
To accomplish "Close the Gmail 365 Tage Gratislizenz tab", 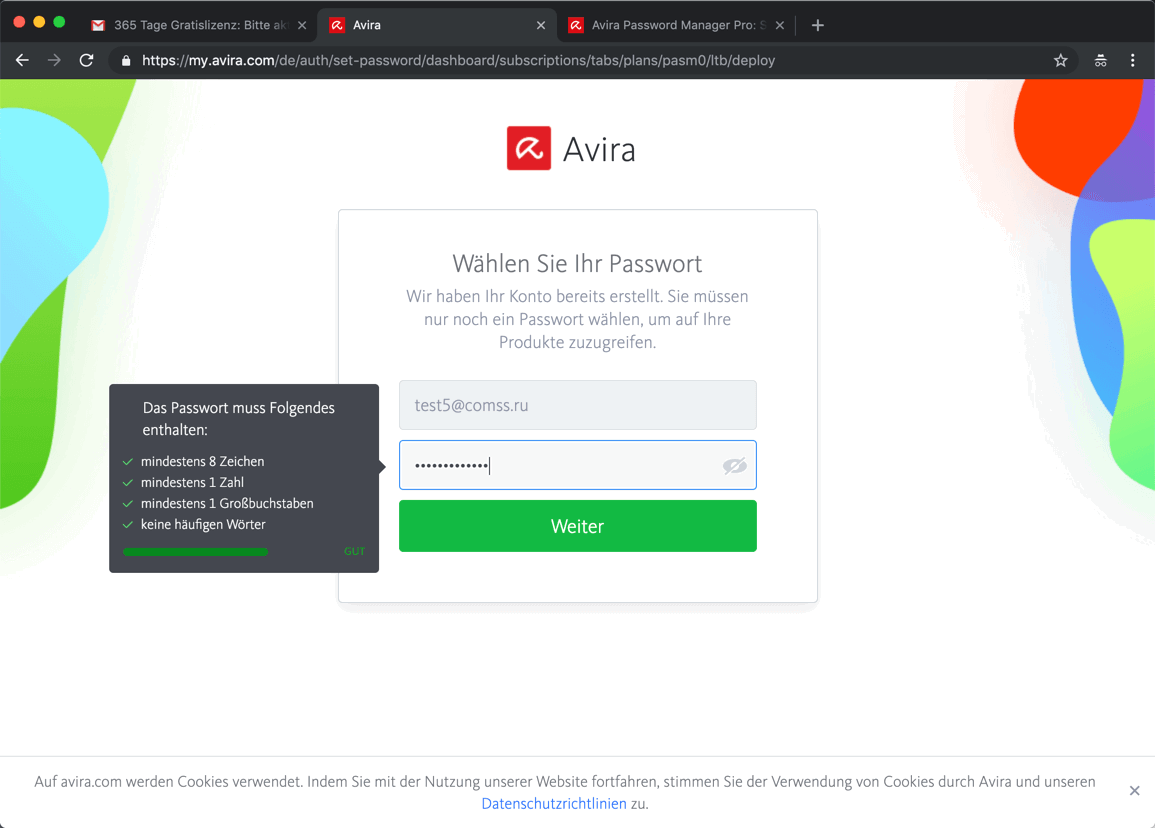I will point(302,25).
